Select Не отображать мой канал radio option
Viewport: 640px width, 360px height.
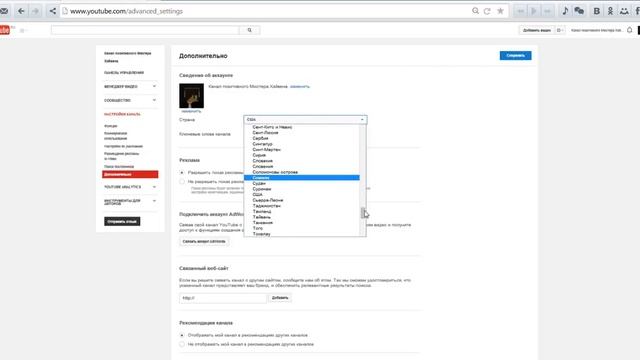coord(182,344)
